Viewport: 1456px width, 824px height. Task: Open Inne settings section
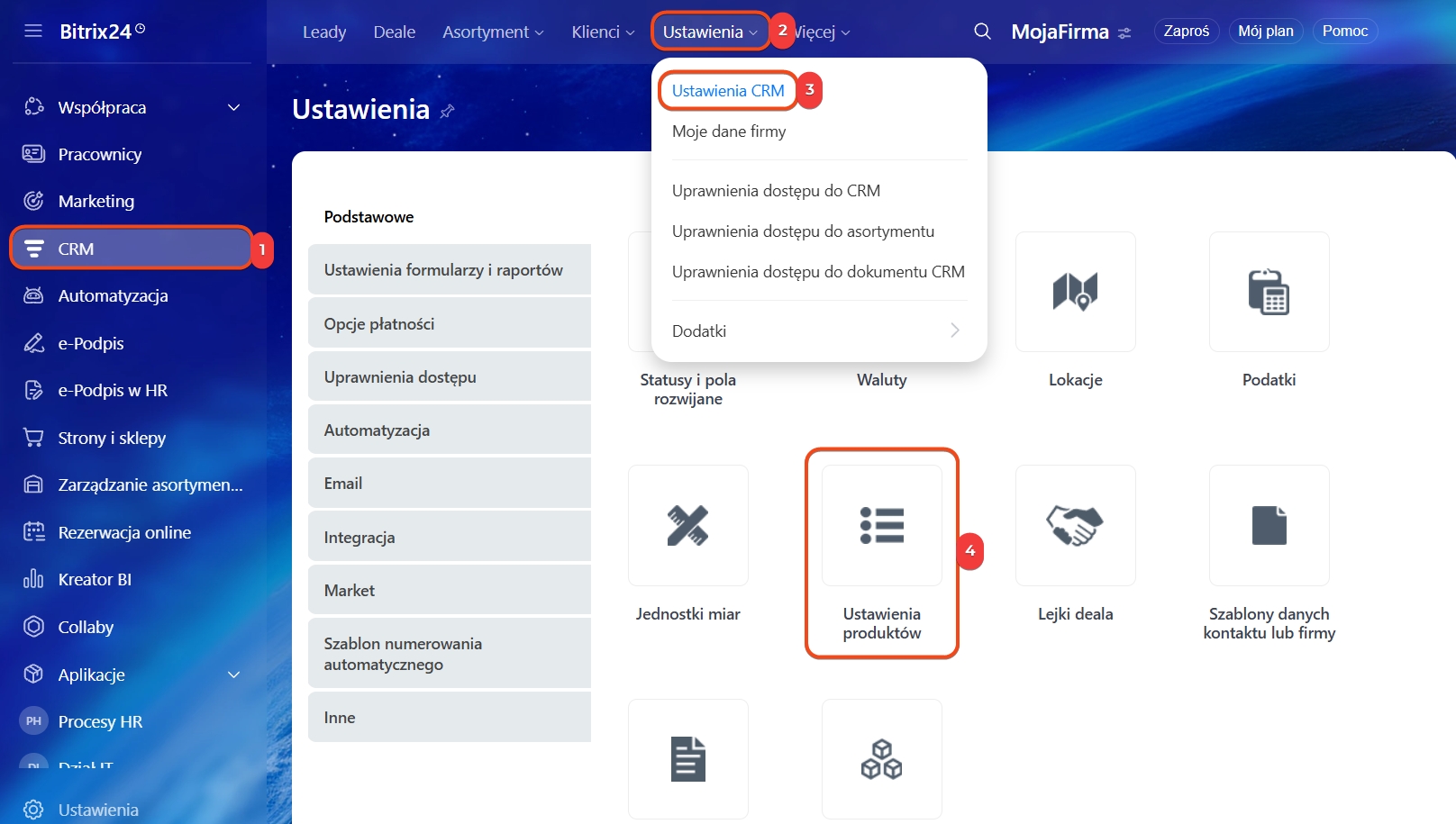(450, 717)
